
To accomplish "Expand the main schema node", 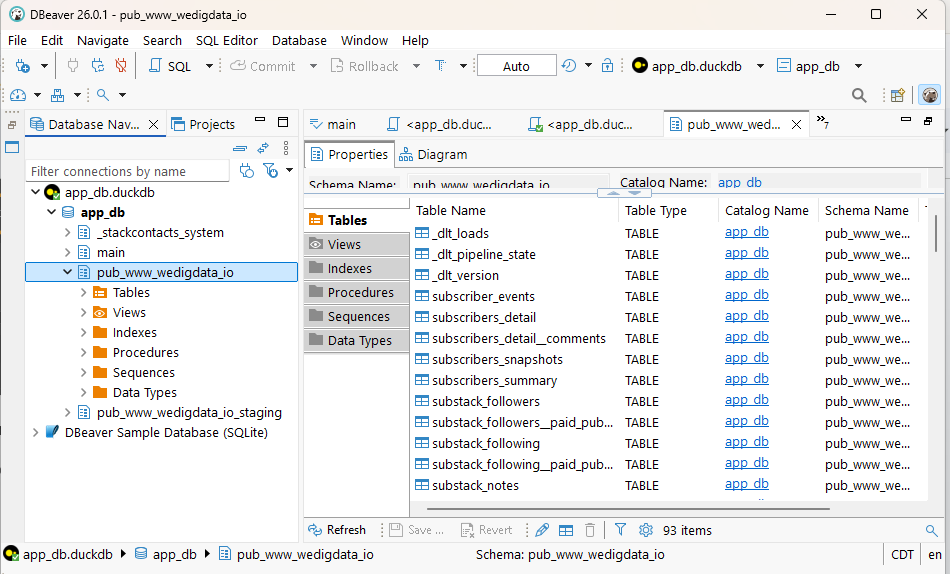I will click(x=67, y=252).
